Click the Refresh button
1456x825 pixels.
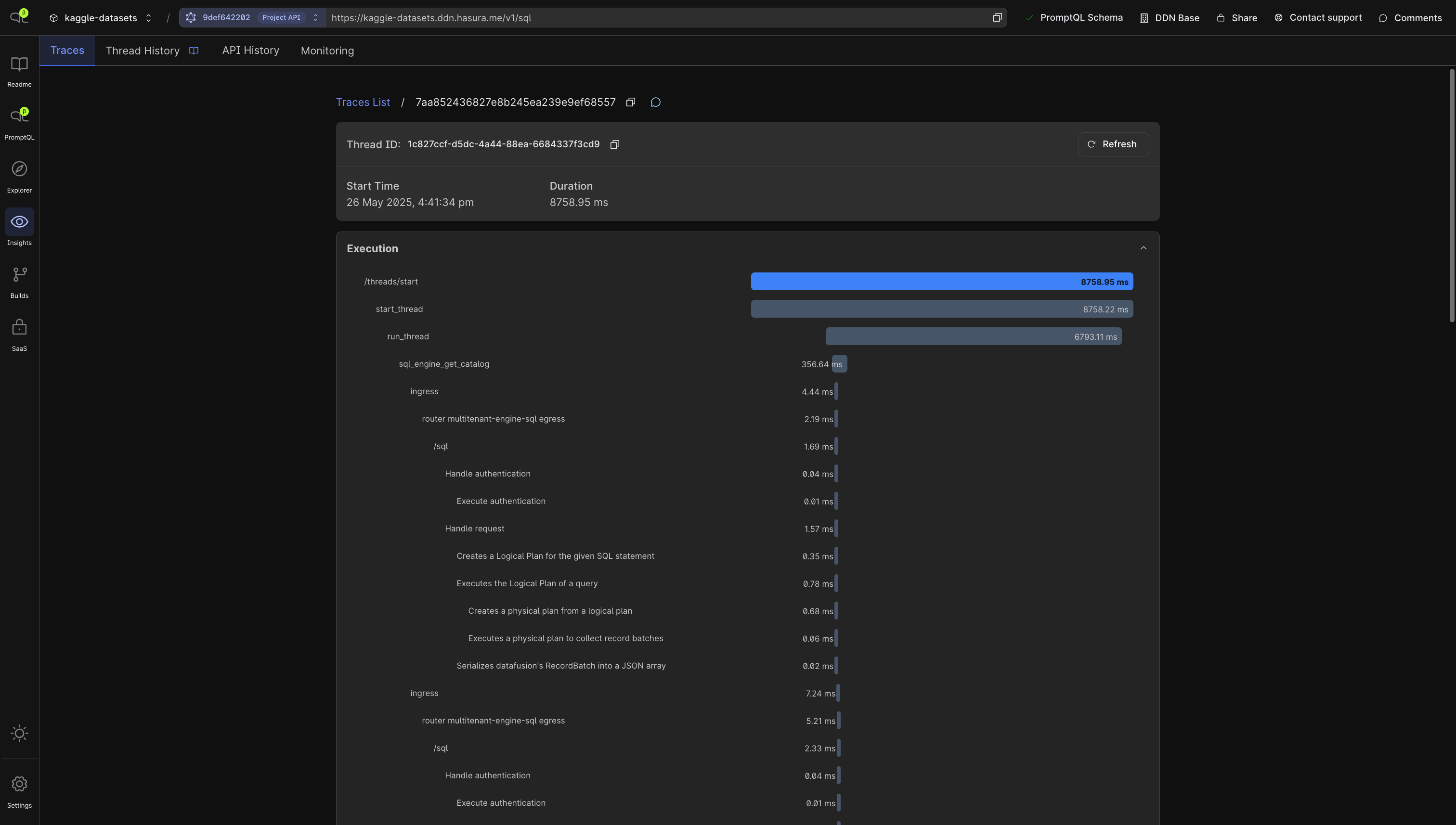coord(1113,144)
